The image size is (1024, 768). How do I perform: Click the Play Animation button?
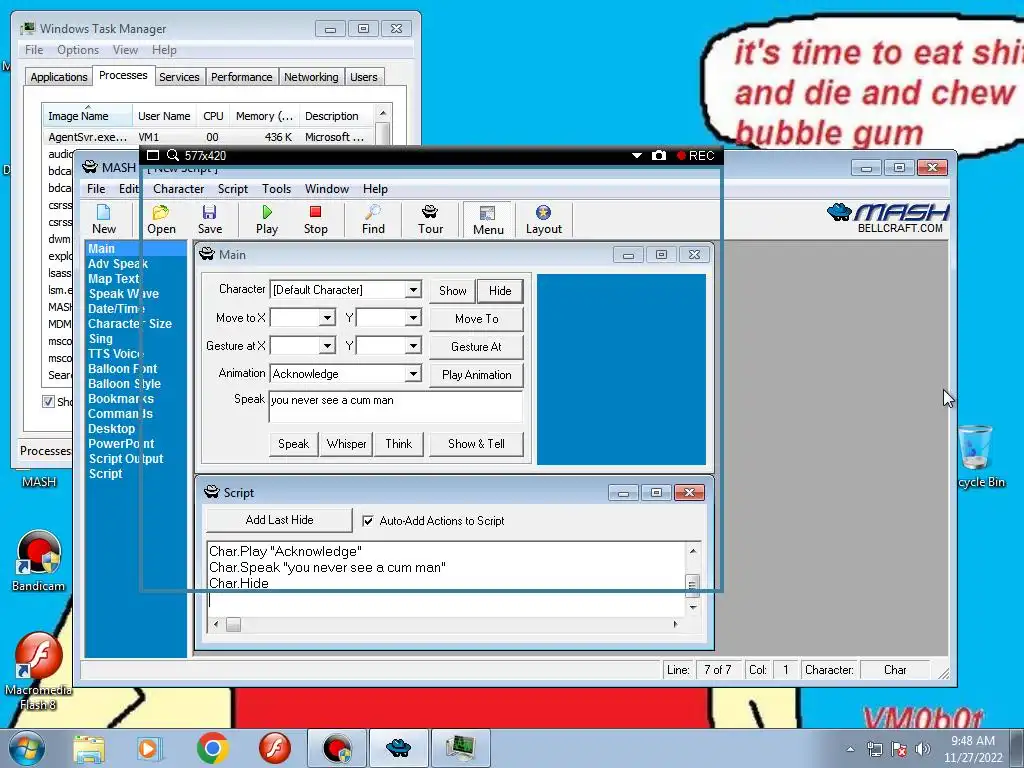tap(476, 375)
